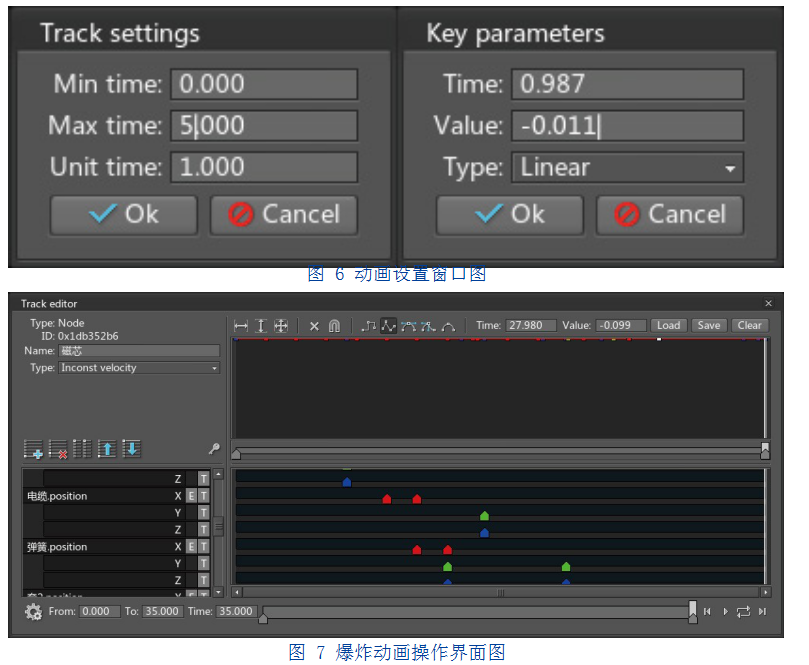
Task: Toggle T button on 电缆.position Y row
Action: (204, 513)
